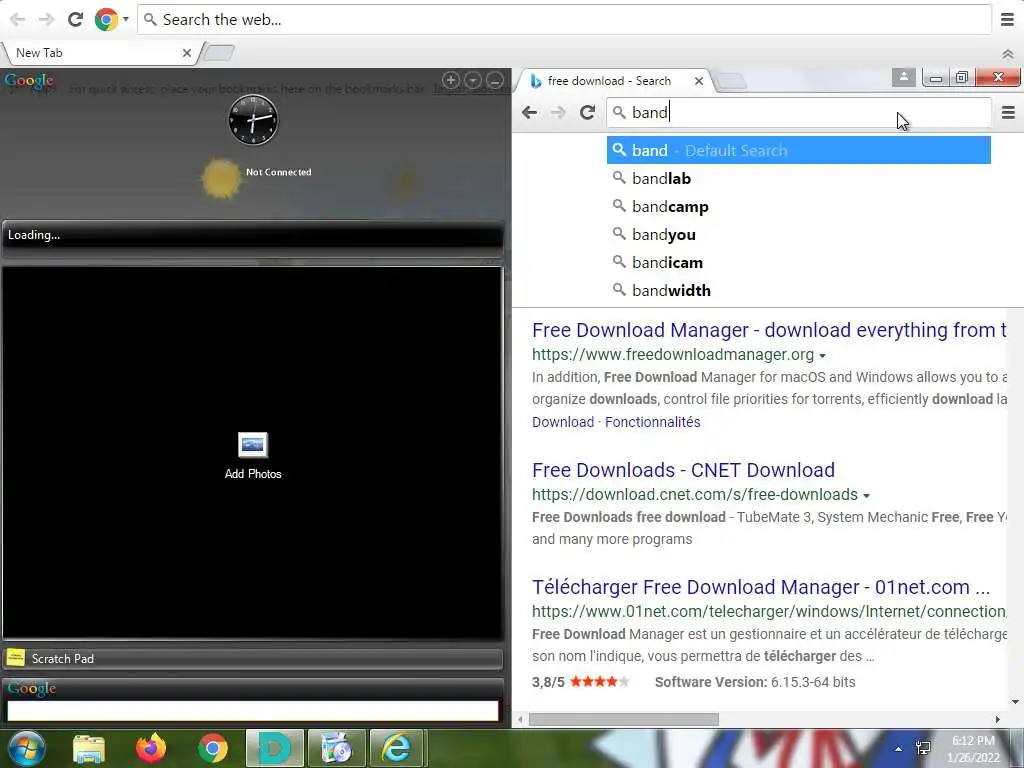Click the back arrow in the left browser window
Image resolution: width=1024 pixels, height=768 pixels.
click(x=18, y=20)
